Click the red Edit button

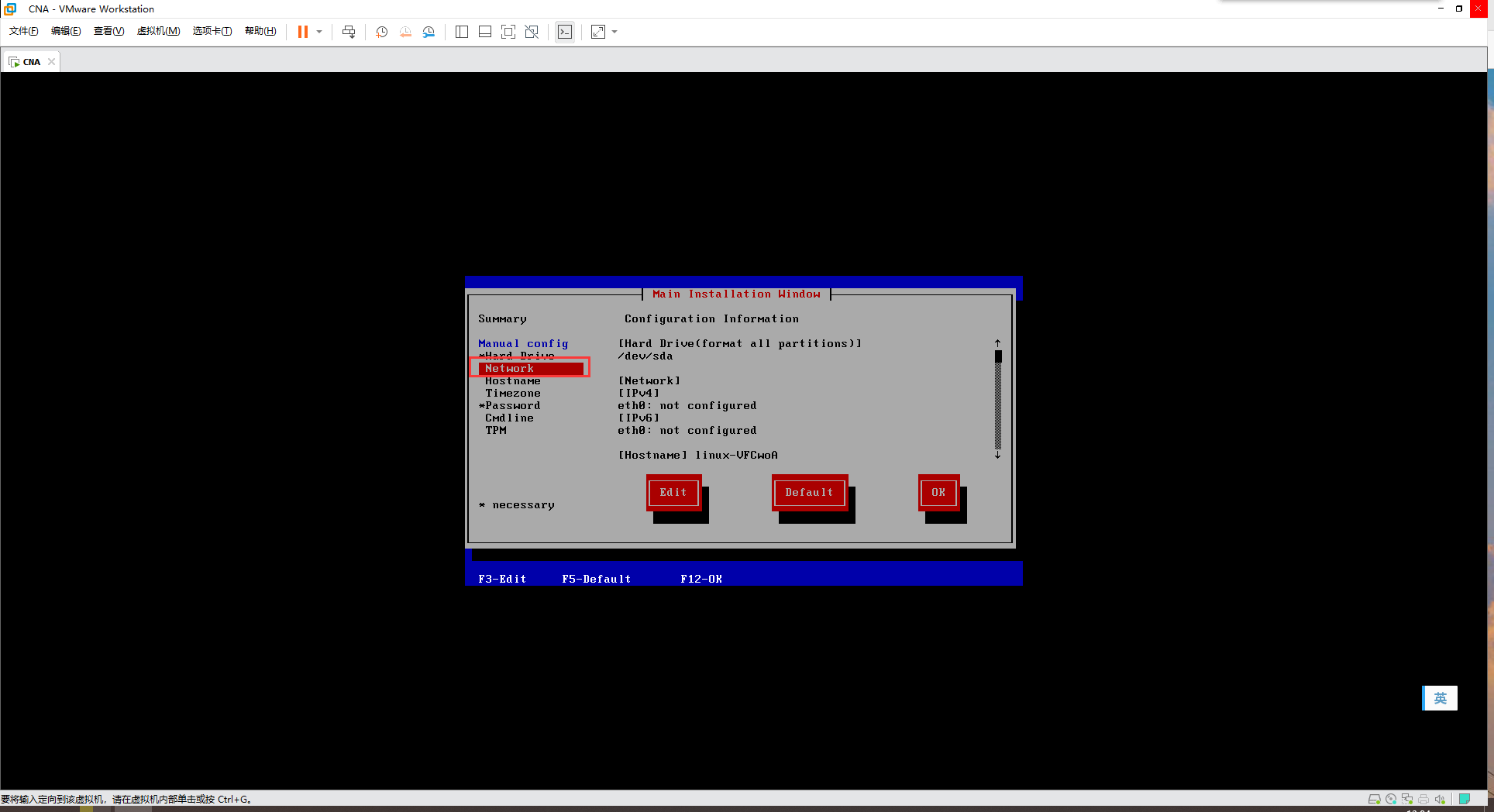coord(673,493)
